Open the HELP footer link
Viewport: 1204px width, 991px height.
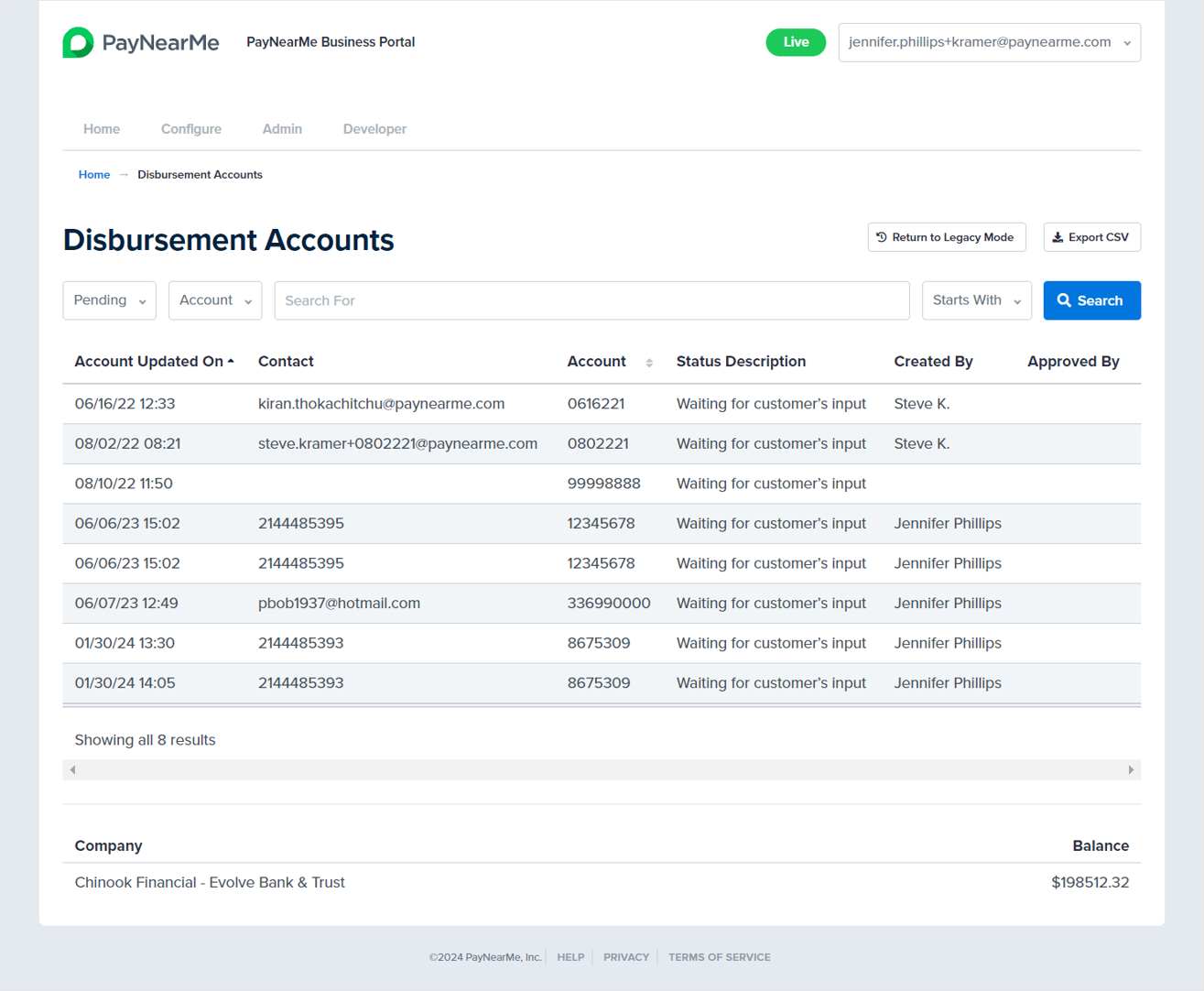pyautogui.click(x=570, y=957)
